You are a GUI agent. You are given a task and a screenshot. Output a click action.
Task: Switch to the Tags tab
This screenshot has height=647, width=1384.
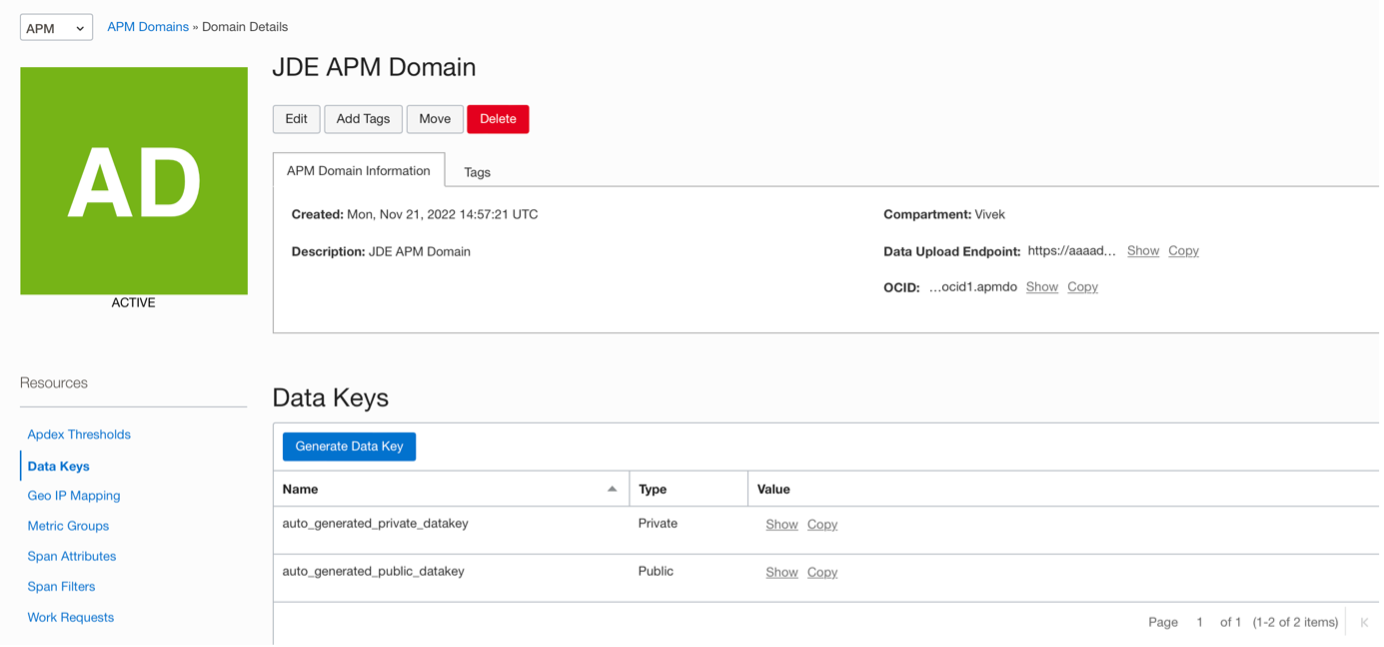[477, 172]
